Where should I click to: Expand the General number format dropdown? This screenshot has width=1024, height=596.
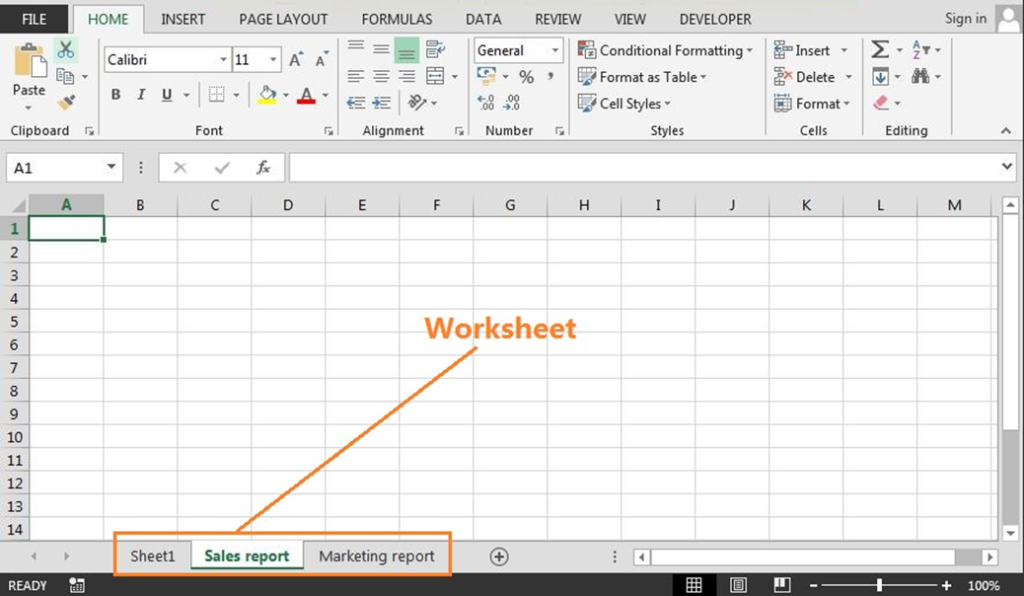coord(553,50)
